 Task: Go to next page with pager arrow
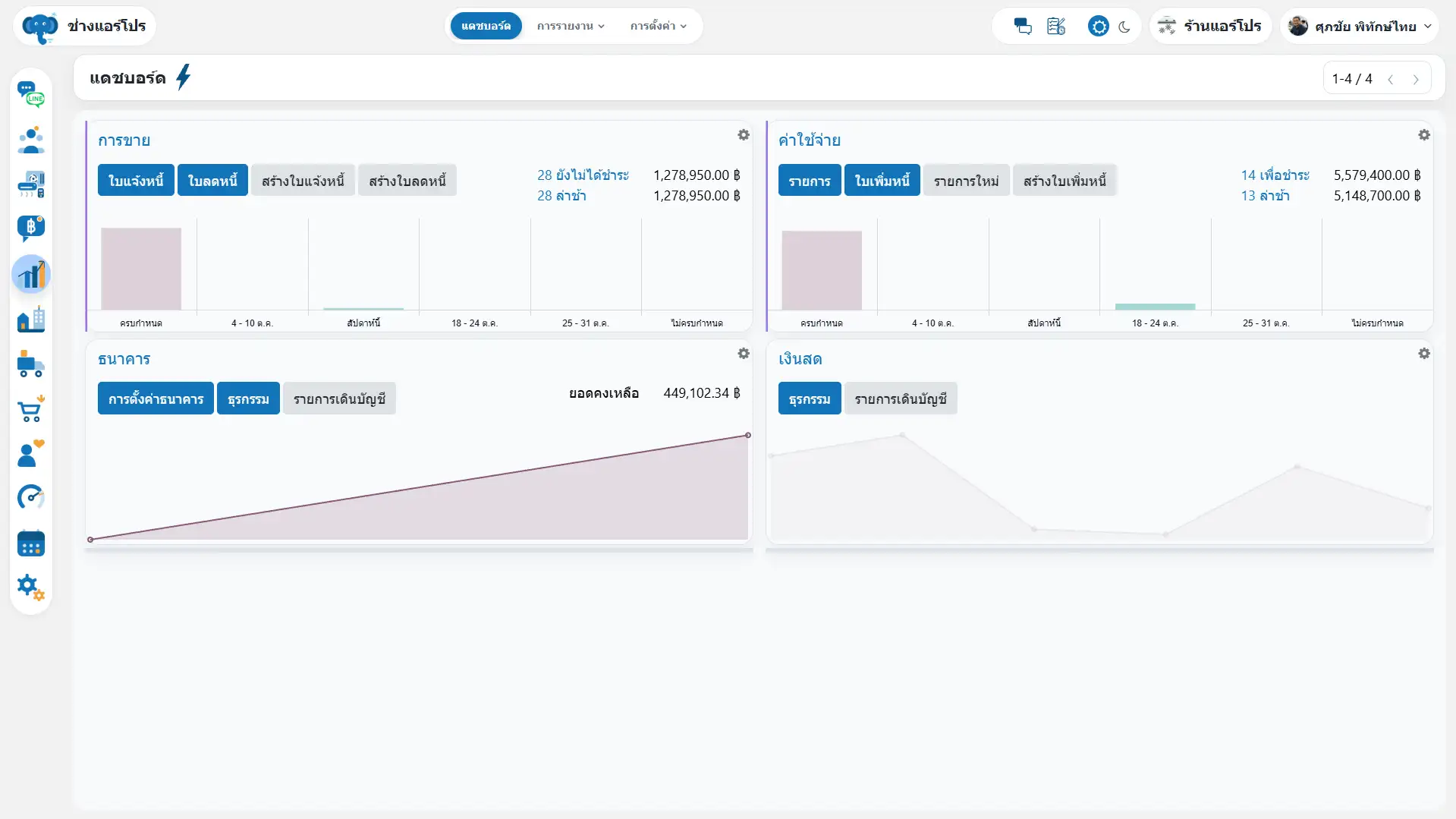1416,79
